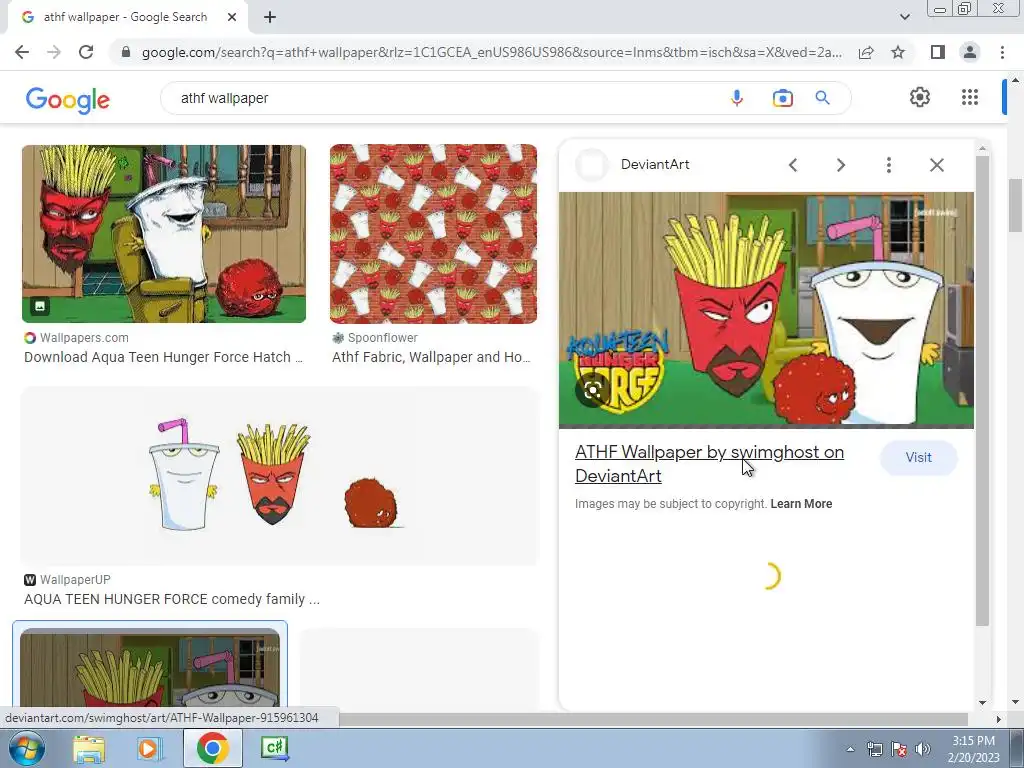Click the Google logo
1024x768 pixels.
tap(68, 100)
